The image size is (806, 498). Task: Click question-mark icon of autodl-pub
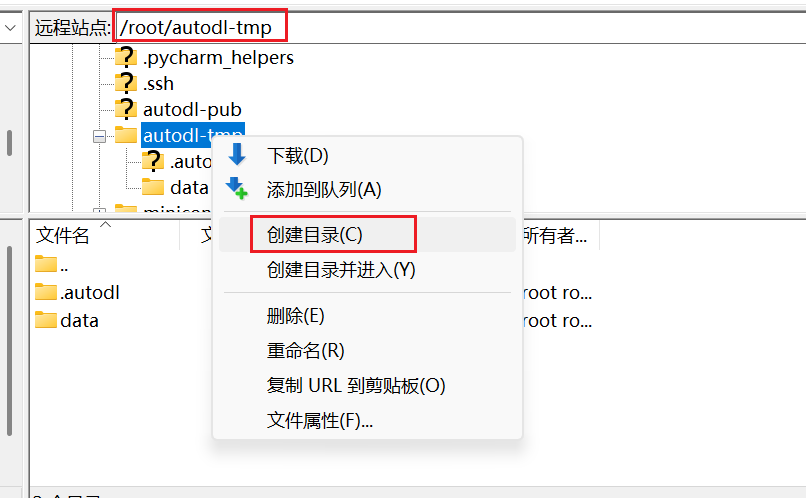(126, 109)
